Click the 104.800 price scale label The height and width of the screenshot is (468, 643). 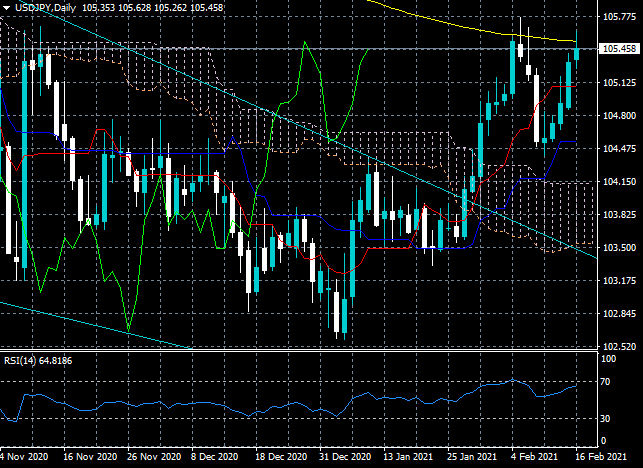coord(619,116)
